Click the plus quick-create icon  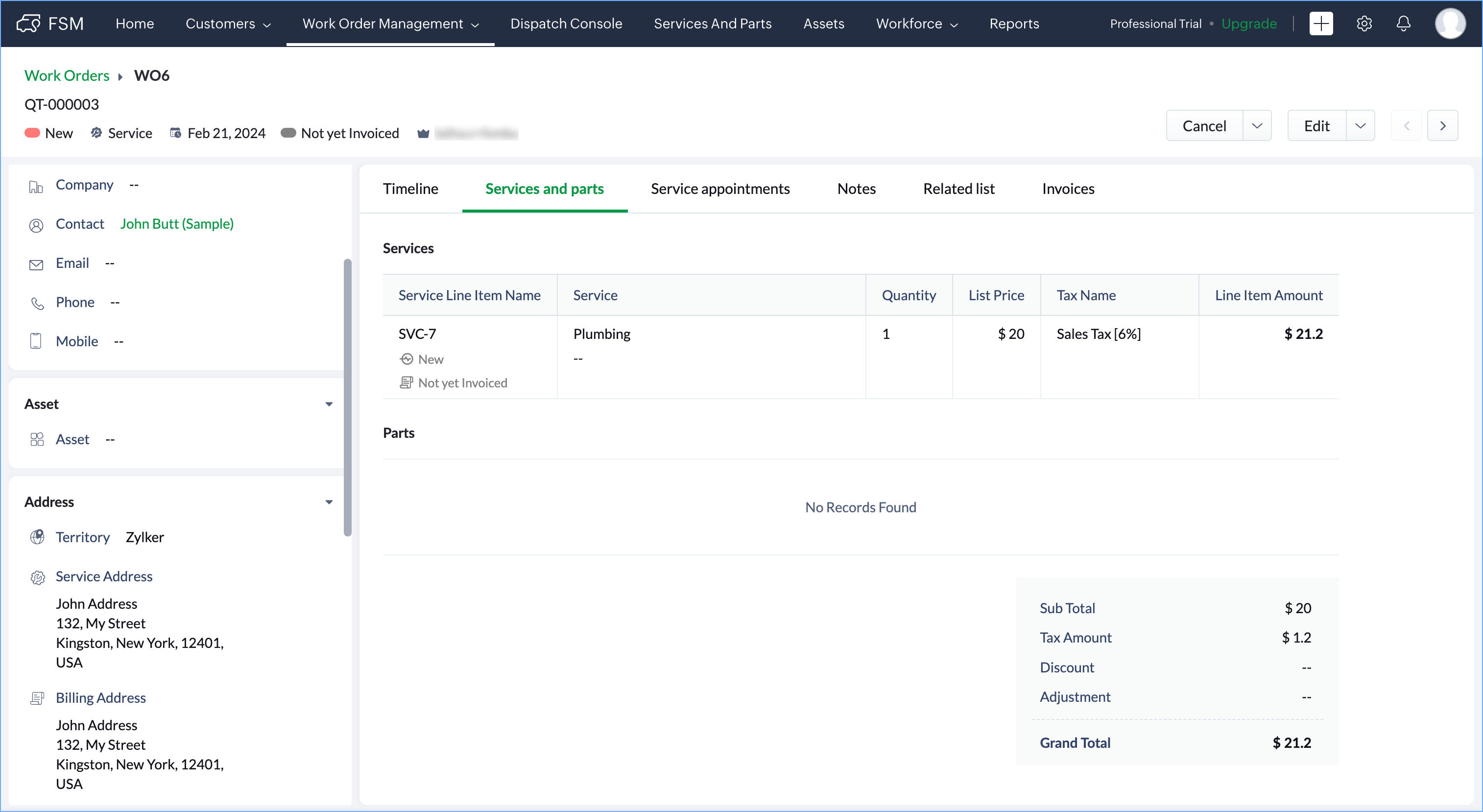pyautogui.click(x=1321, y=24)
